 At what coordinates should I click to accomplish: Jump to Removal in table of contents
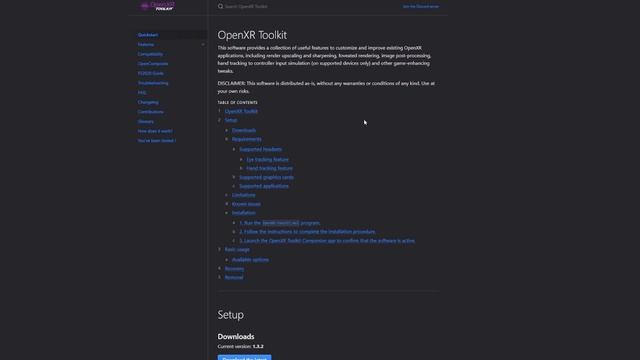(234, 278)
